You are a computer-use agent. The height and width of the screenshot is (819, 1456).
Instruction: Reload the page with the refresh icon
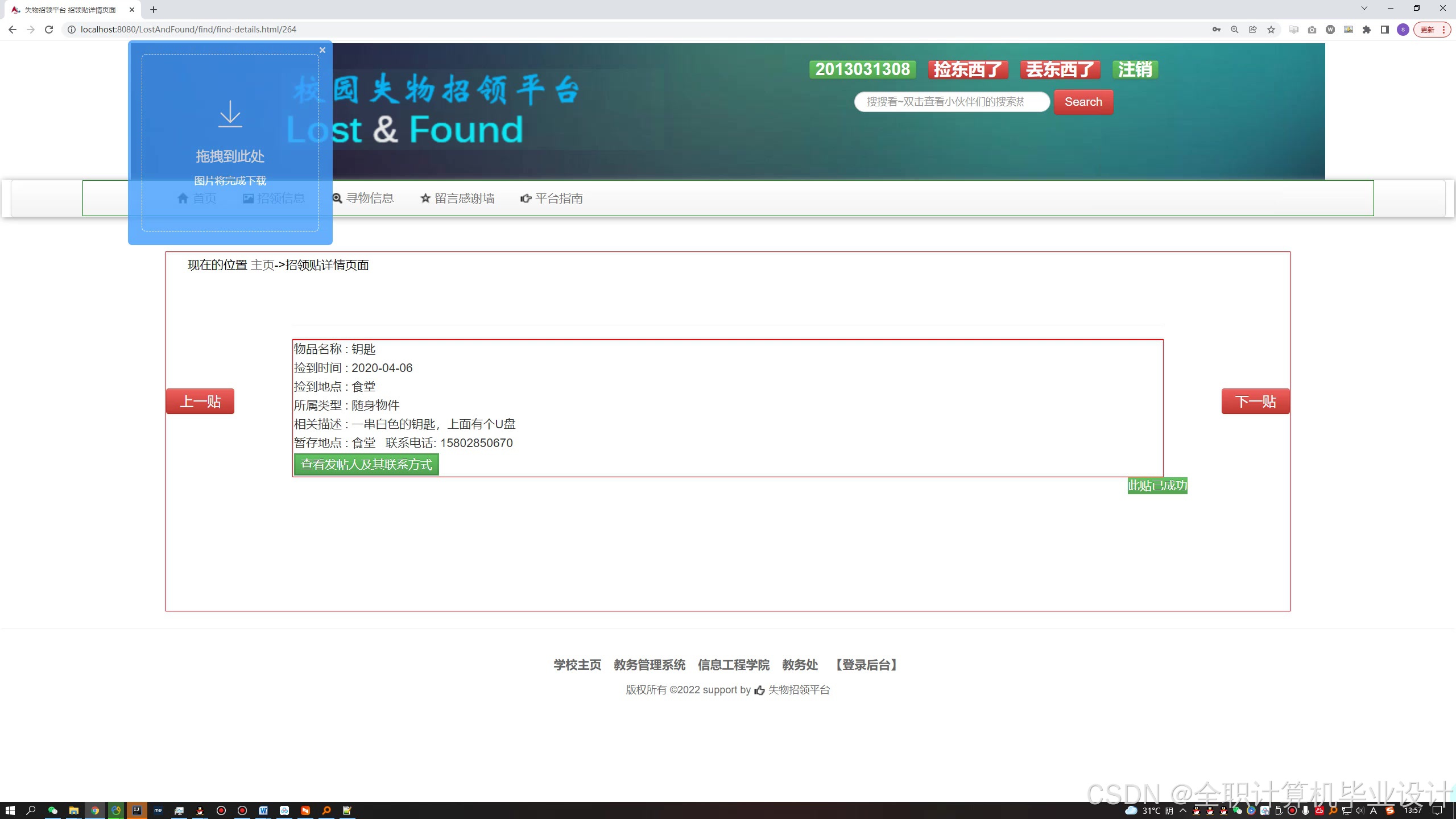pyautogui.click(x=49, y=30)
